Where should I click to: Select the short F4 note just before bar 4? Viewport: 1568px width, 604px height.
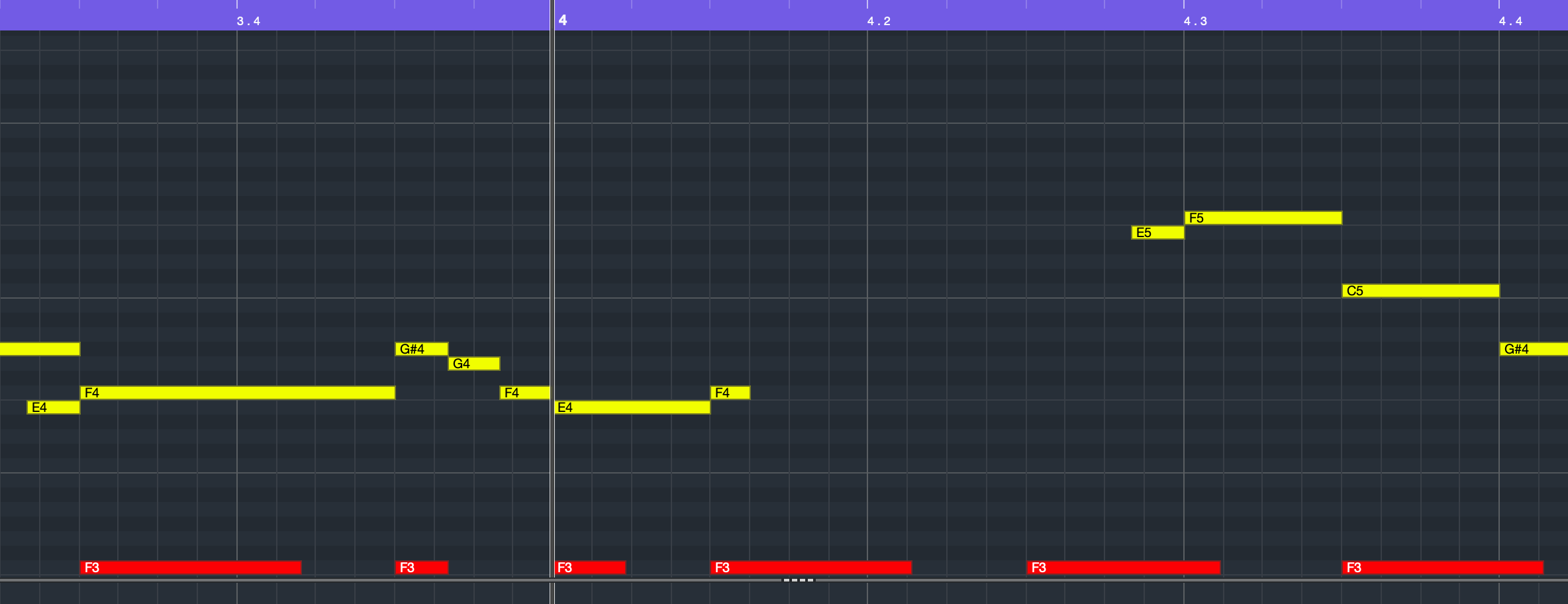tap(523, 392)
